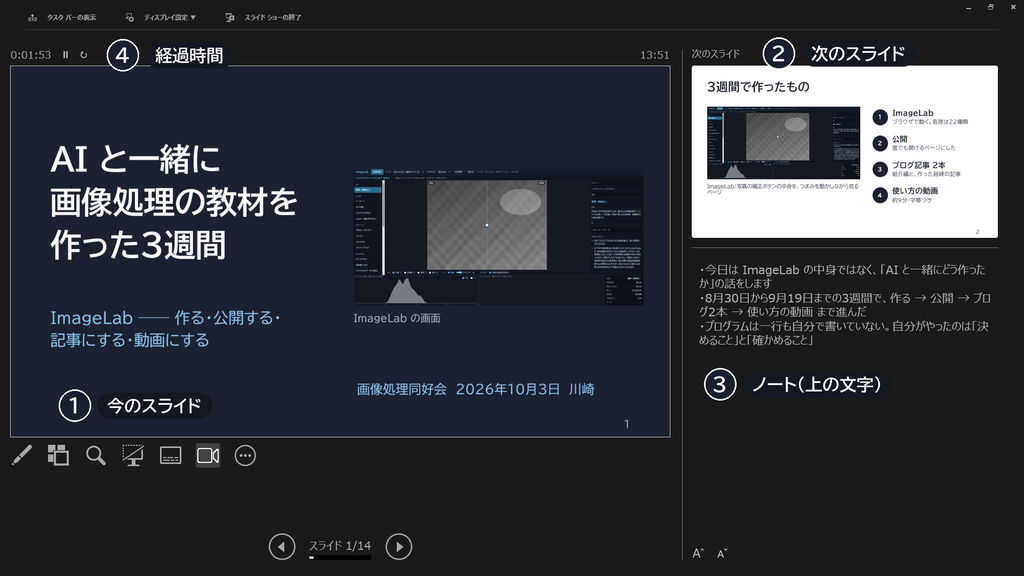Click the スライド 1/14 slide counter
1024x576 pixels.
[340, 545]
